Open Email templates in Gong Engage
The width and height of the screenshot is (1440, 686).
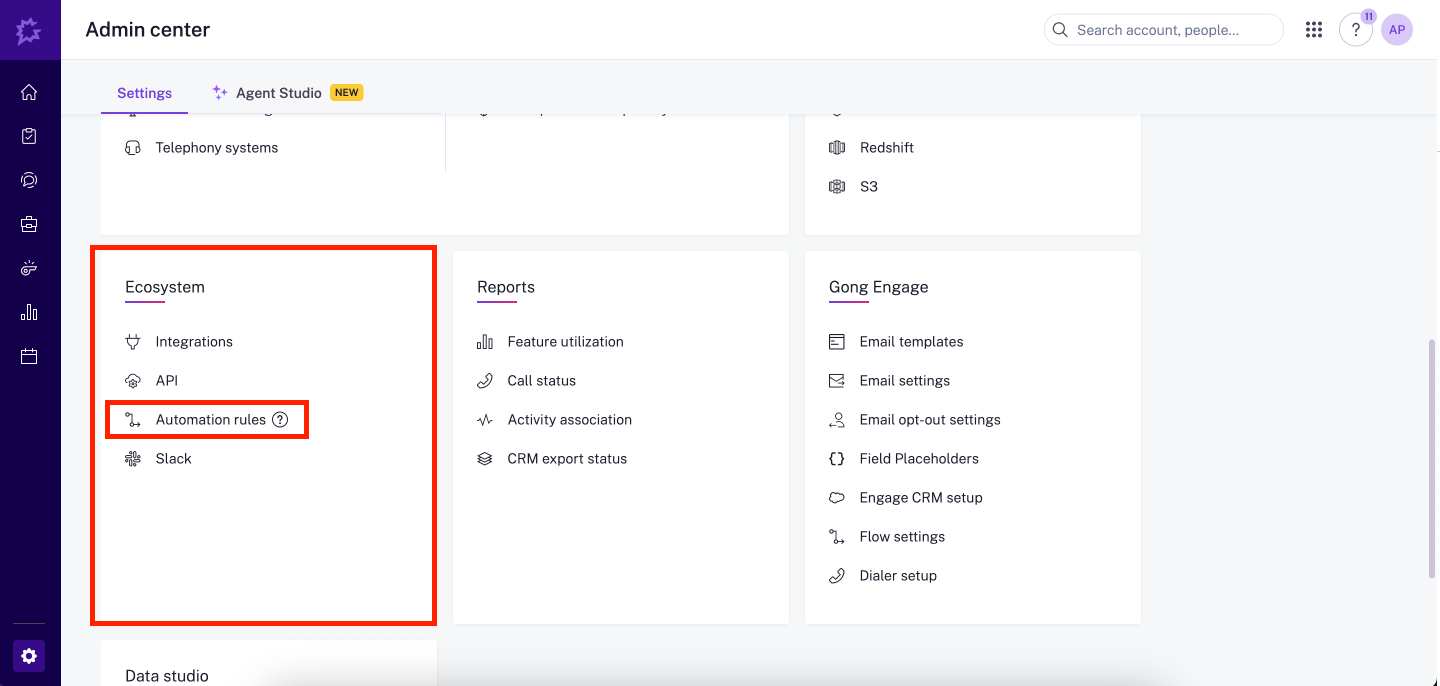[x=911, y=342]
